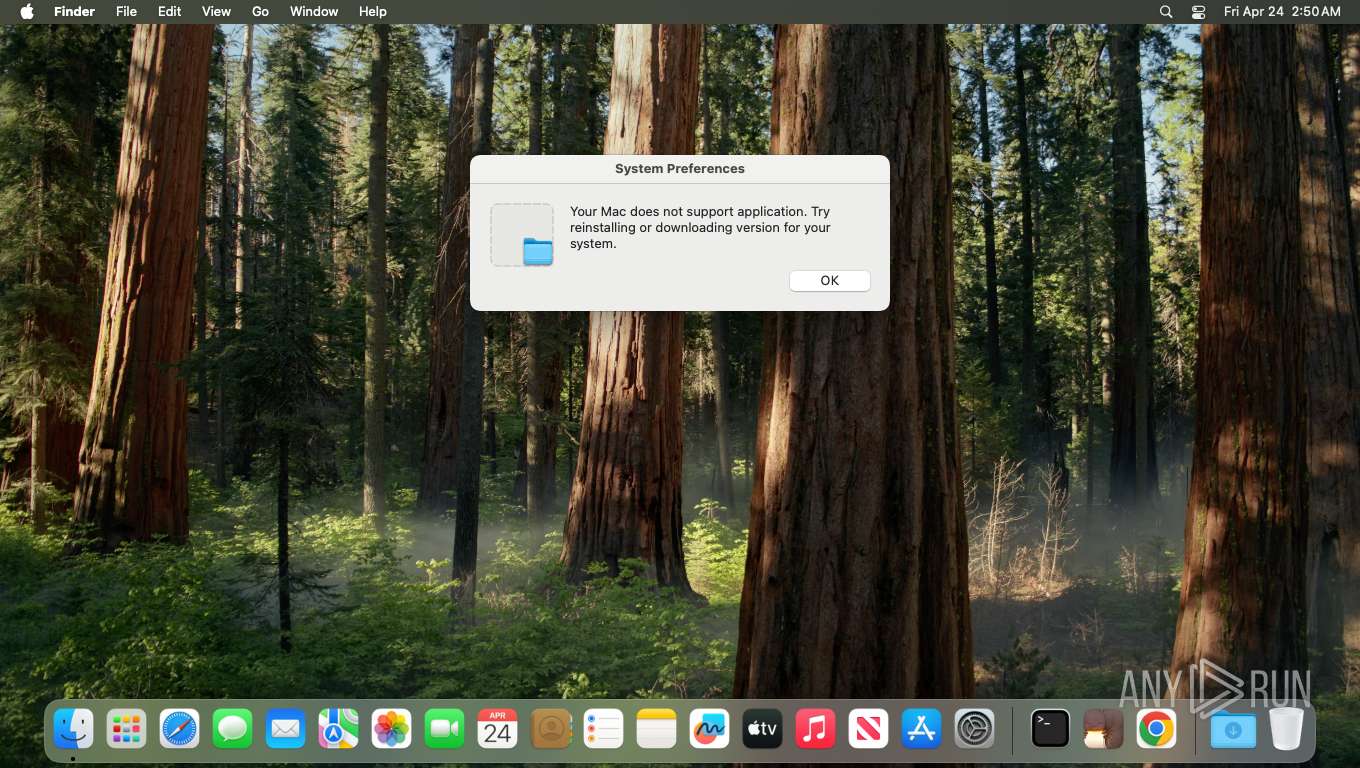Click the date and time display

1282,12
